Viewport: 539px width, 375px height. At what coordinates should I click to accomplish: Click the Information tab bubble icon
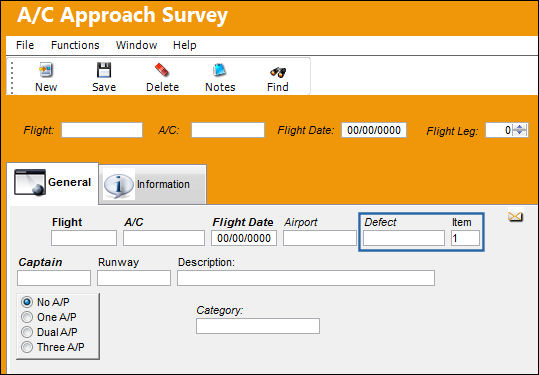119,186
